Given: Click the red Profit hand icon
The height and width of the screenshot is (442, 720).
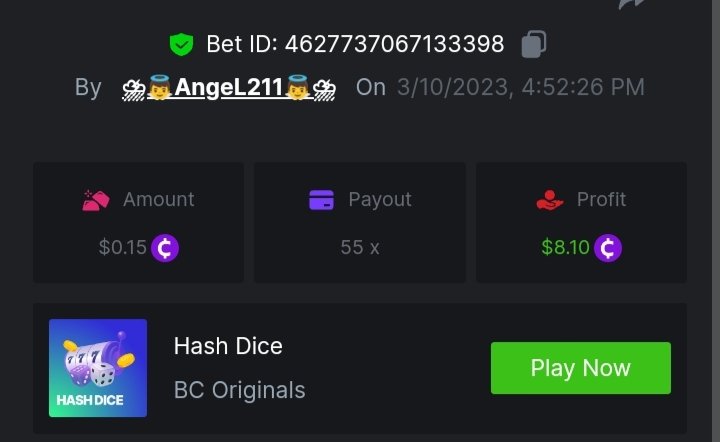Looking at the screenshot, I should click(x=549, y=200).
